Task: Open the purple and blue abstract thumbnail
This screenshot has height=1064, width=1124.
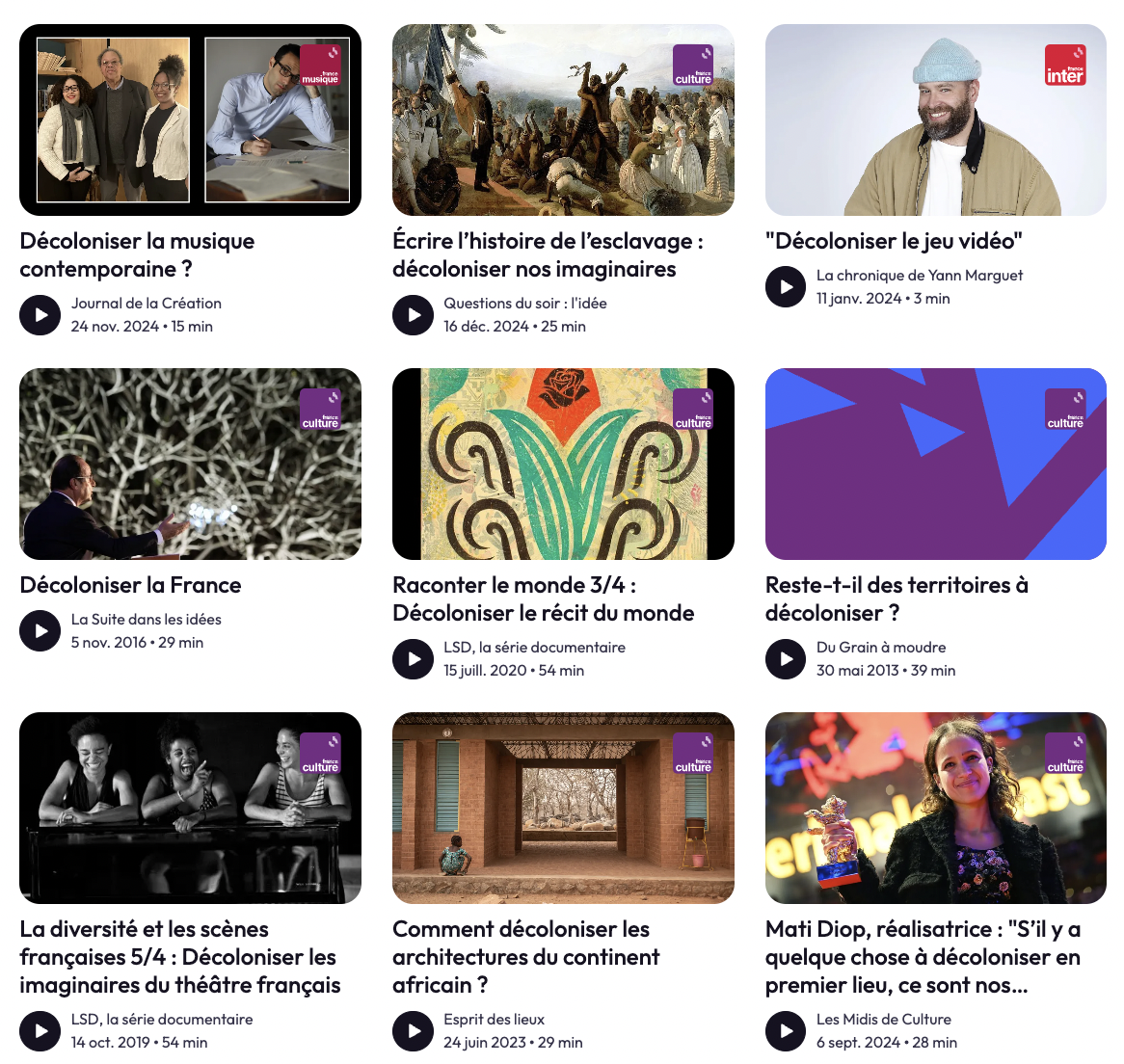Action: click(x=935, y=464)
